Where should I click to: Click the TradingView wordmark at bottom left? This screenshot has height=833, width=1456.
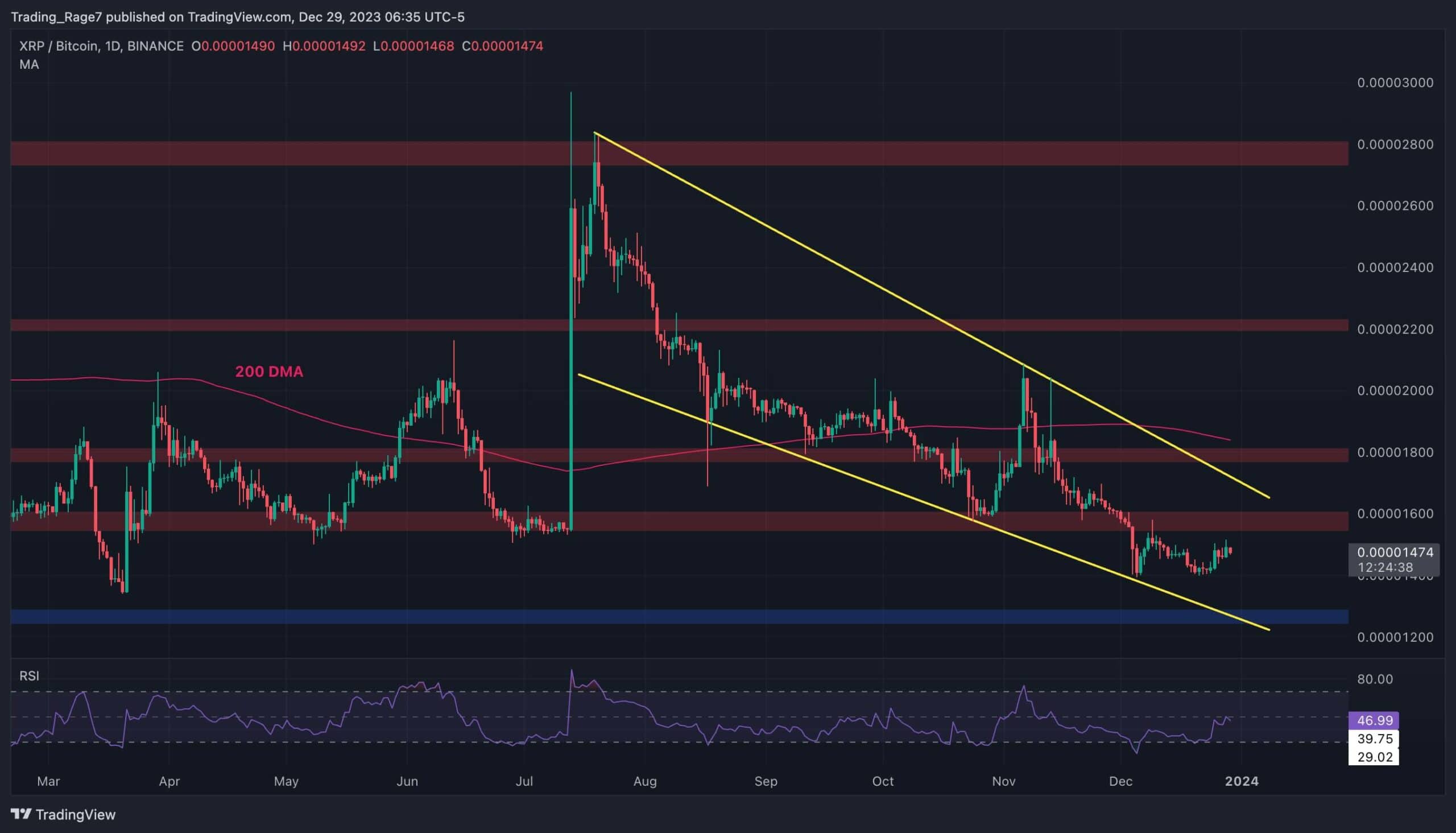pos(75,814)
